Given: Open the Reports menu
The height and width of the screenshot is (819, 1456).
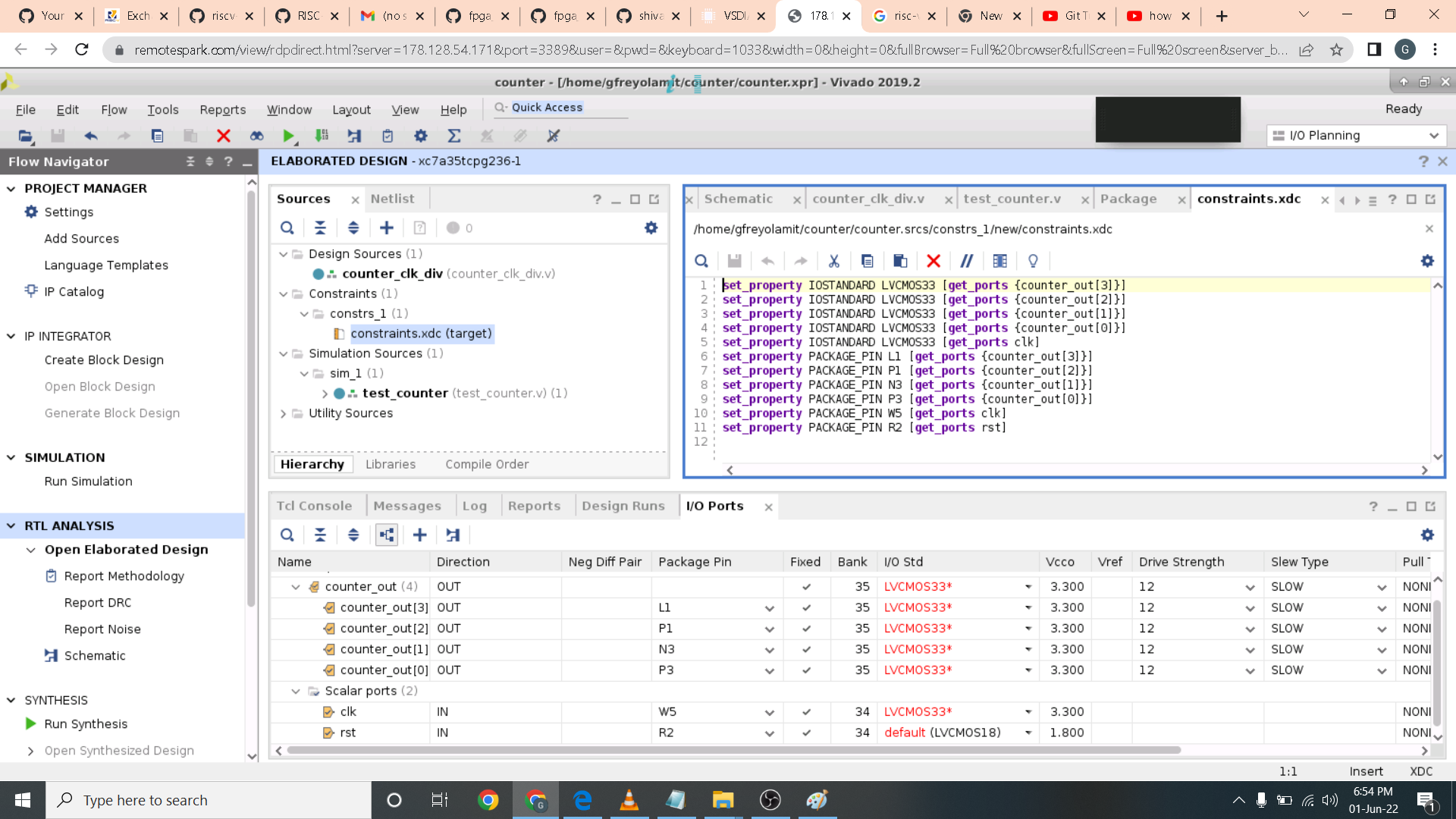Looking at the screenshot, I should 222,109.
